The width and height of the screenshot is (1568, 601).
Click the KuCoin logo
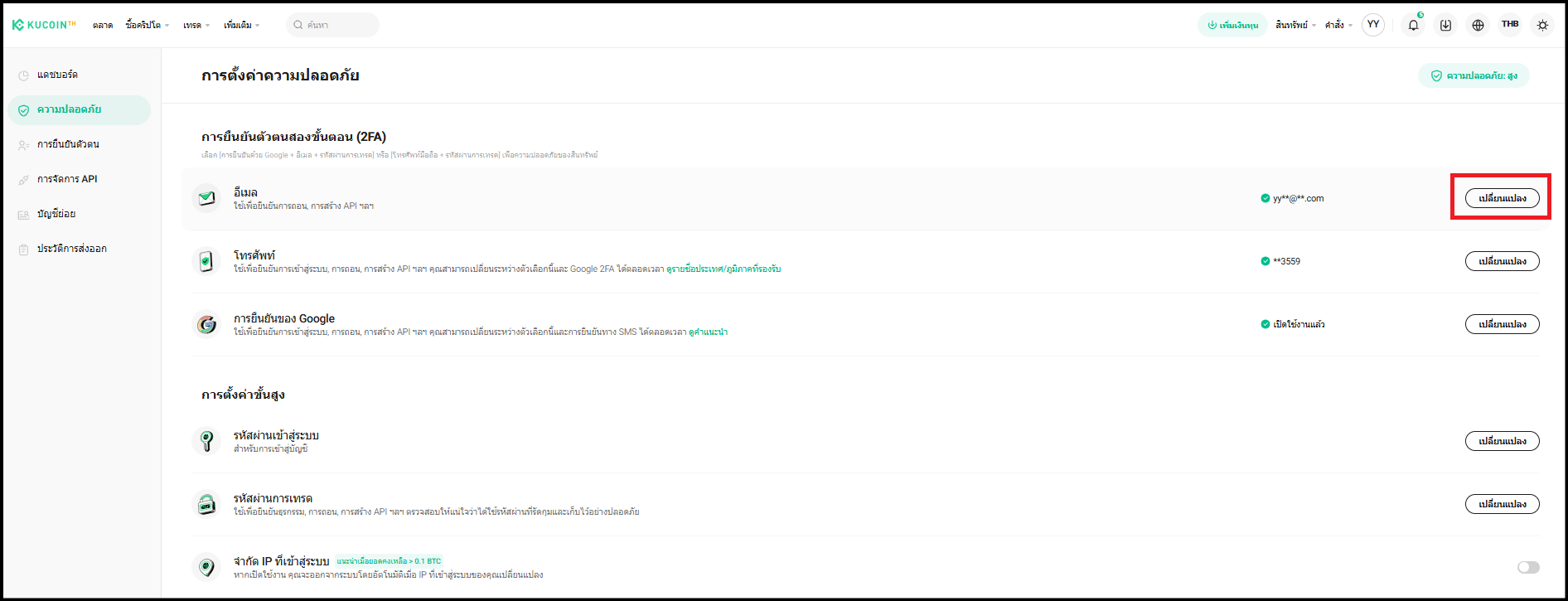pos(44,25)
